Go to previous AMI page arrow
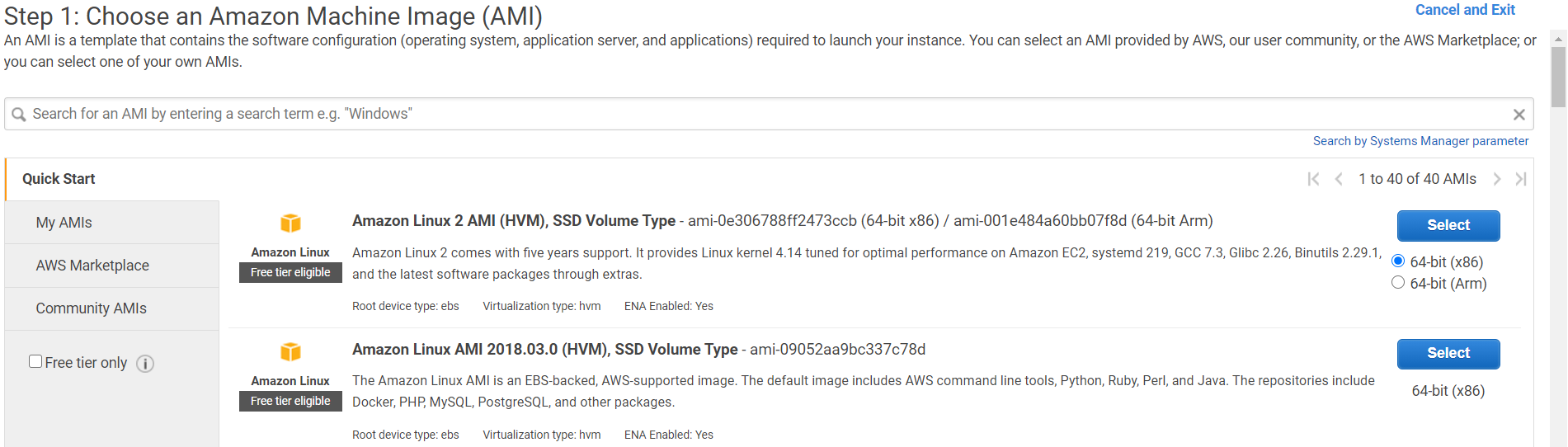 1339,179
